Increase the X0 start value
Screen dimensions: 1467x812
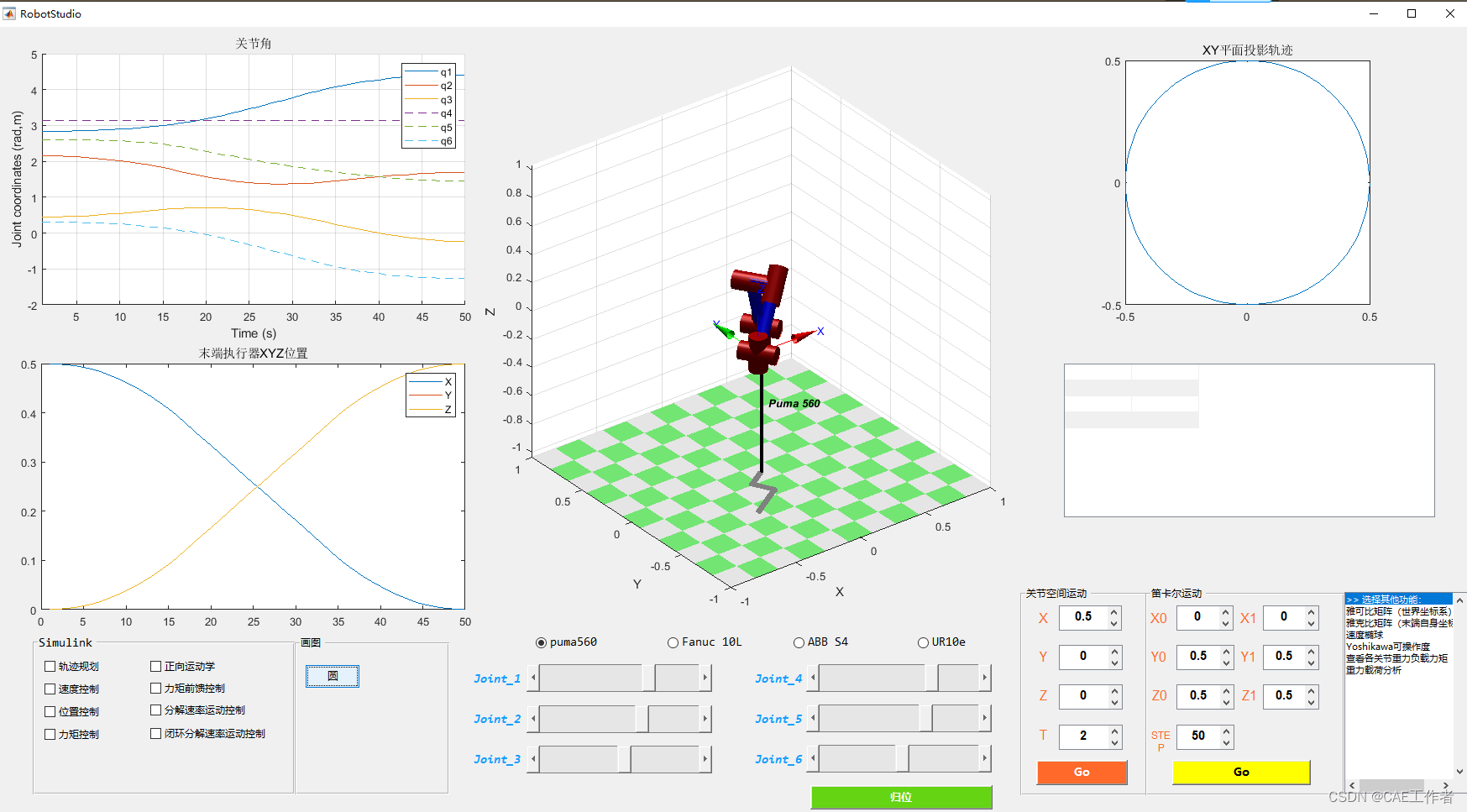(1226, 611)
